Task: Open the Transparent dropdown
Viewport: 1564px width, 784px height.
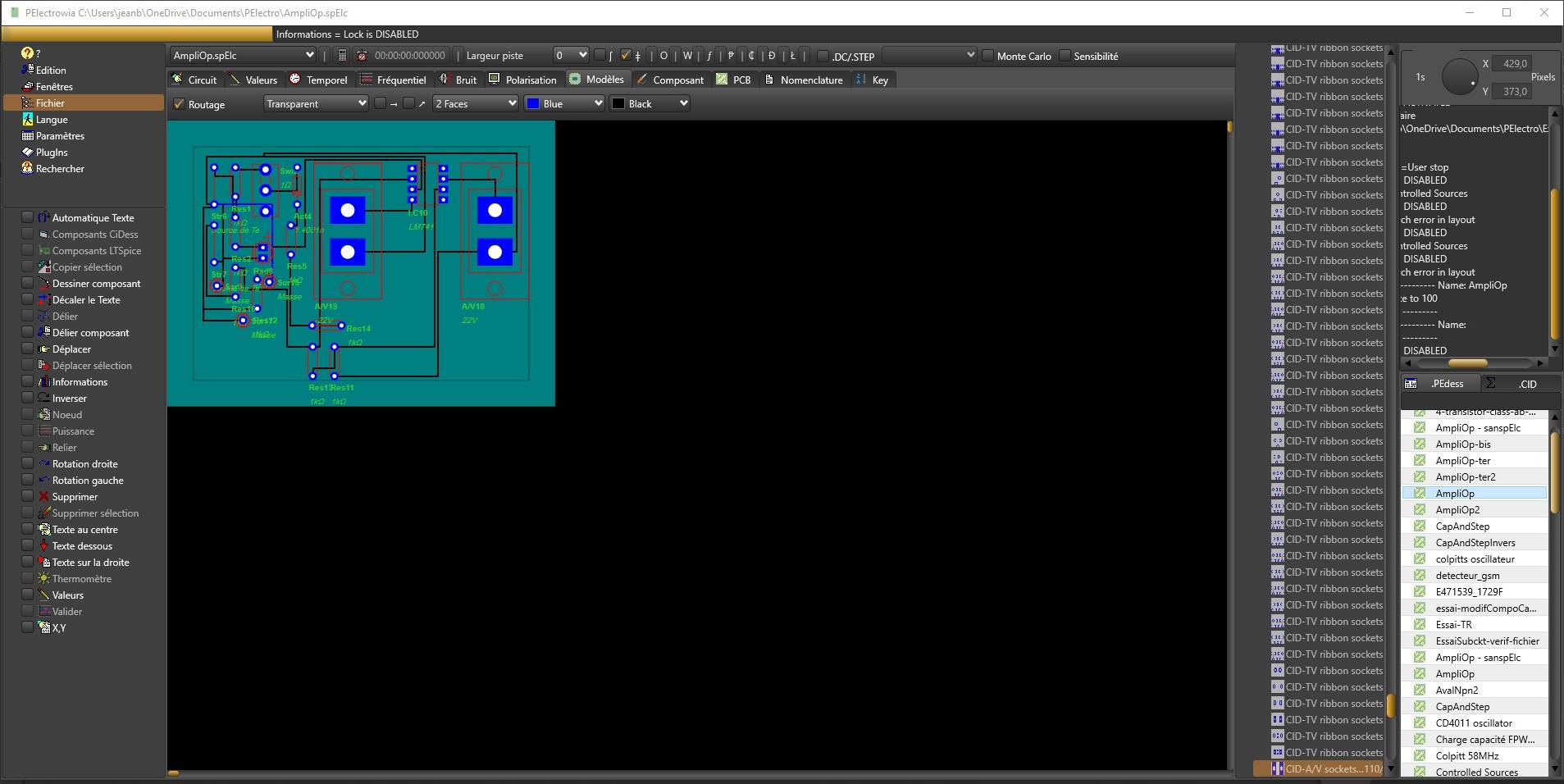Action: click(x=316, y=103)
